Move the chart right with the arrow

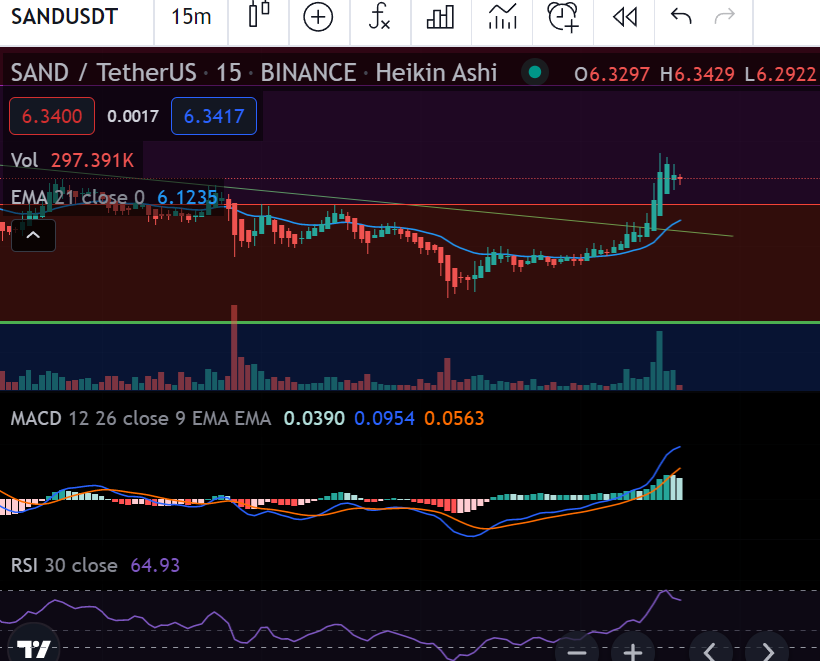(x=768, y=652)
